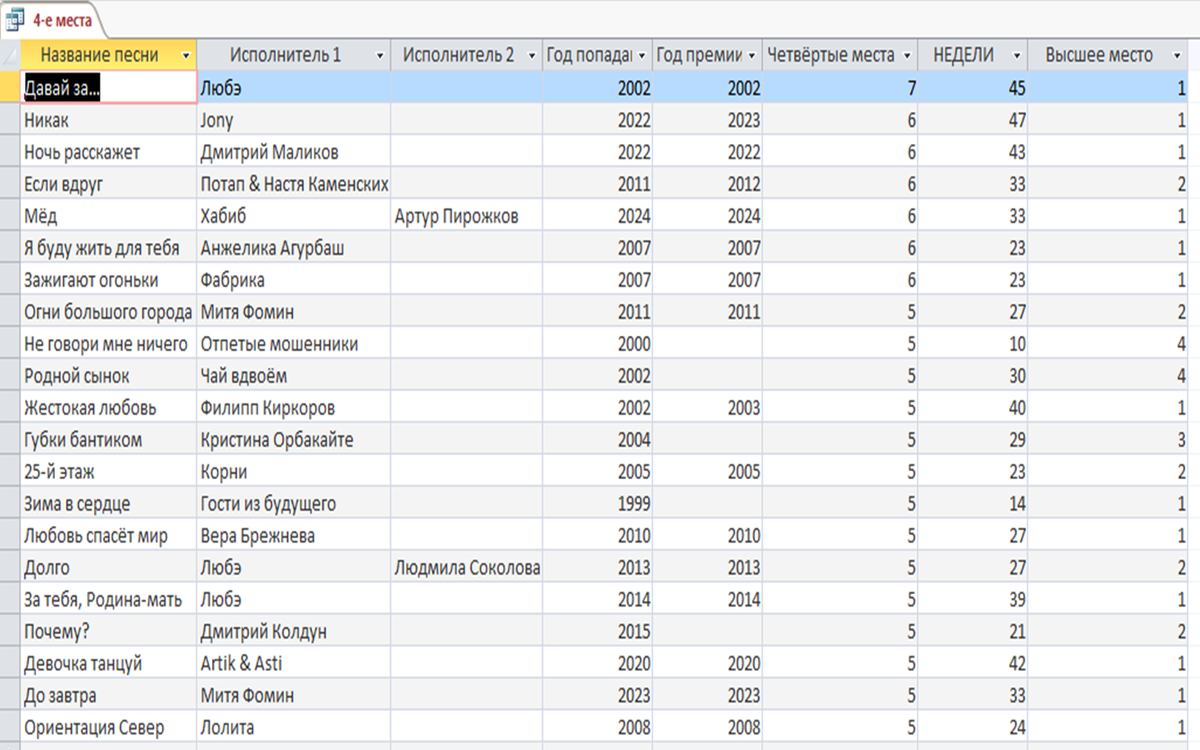Click the cell Губки бантиком
Image resolution: width=1200 pixels, height=750 pixels.
108,440
